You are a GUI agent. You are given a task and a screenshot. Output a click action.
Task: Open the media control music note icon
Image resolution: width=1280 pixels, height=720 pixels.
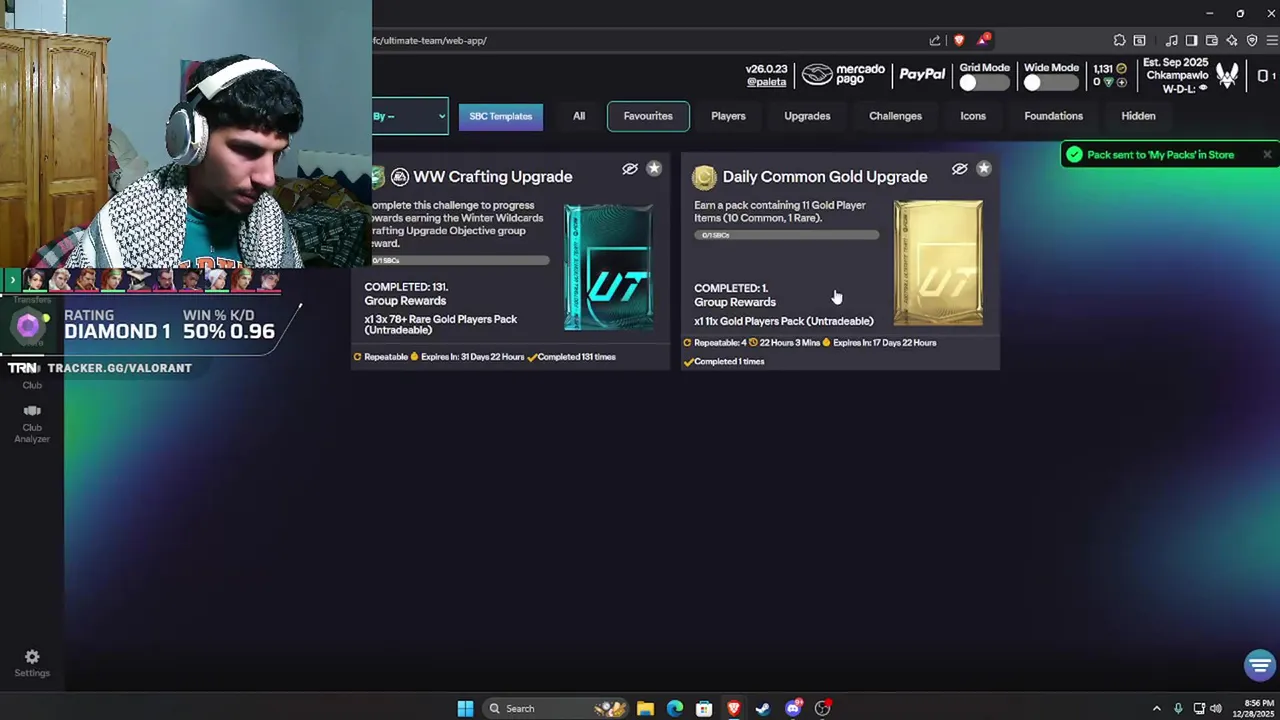1171,40
